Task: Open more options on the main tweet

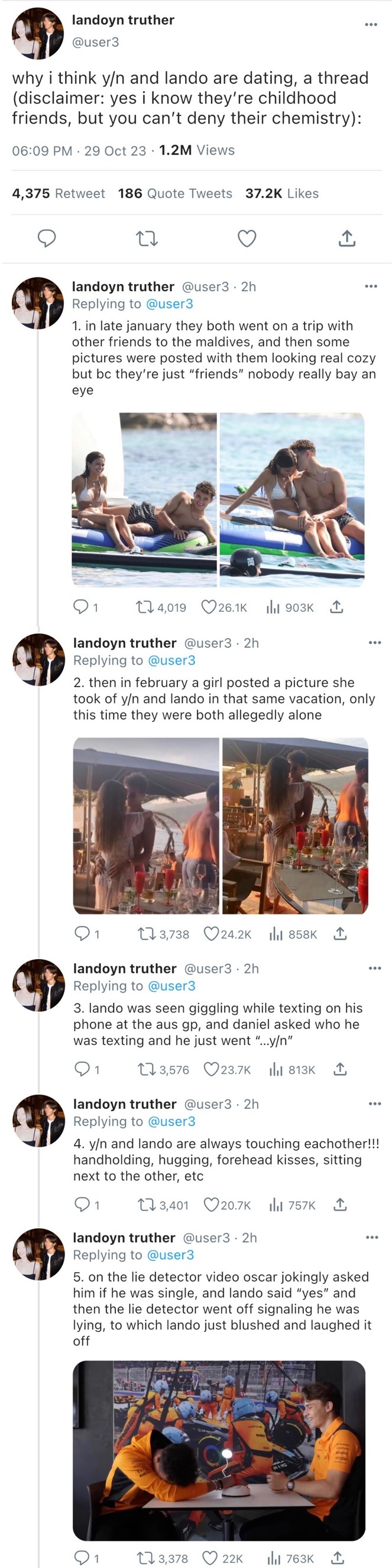Action: (371, 24)
